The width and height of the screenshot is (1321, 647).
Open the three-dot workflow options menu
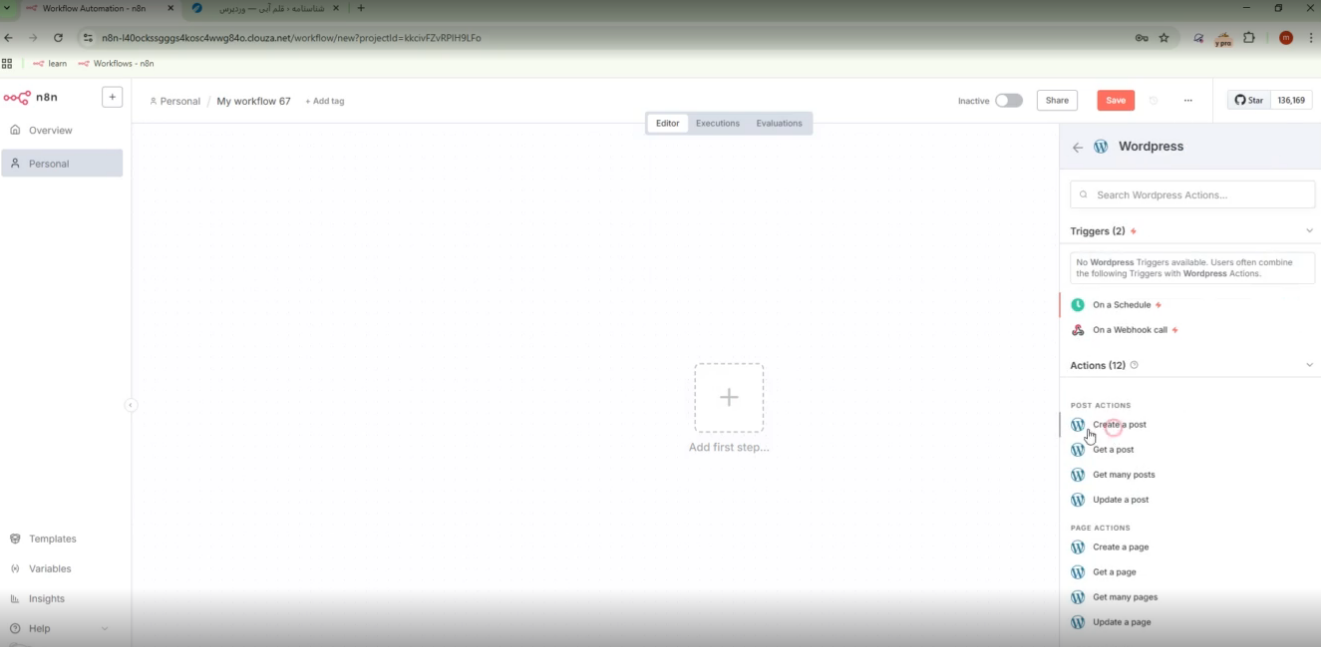pyautogui.click(x=1187, y=101)
